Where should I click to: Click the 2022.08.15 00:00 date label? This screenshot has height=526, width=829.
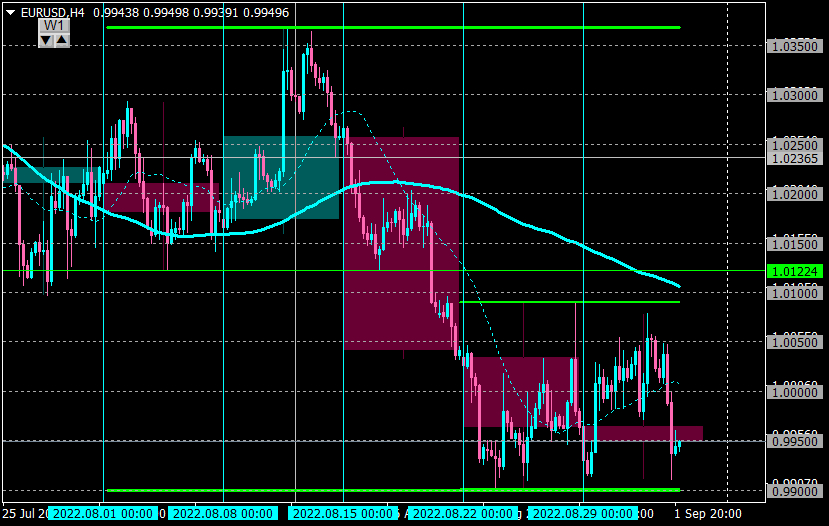(343, 513)
